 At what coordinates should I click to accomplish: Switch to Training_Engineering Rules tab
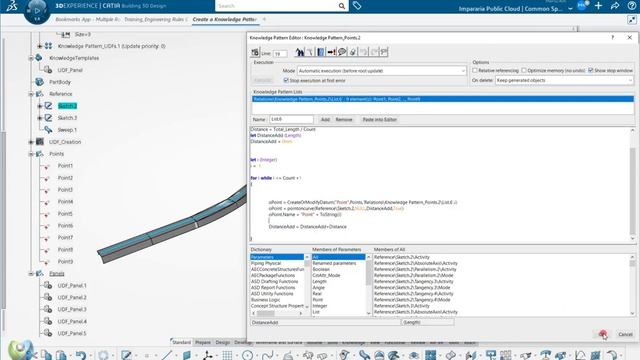pos(156,19)
